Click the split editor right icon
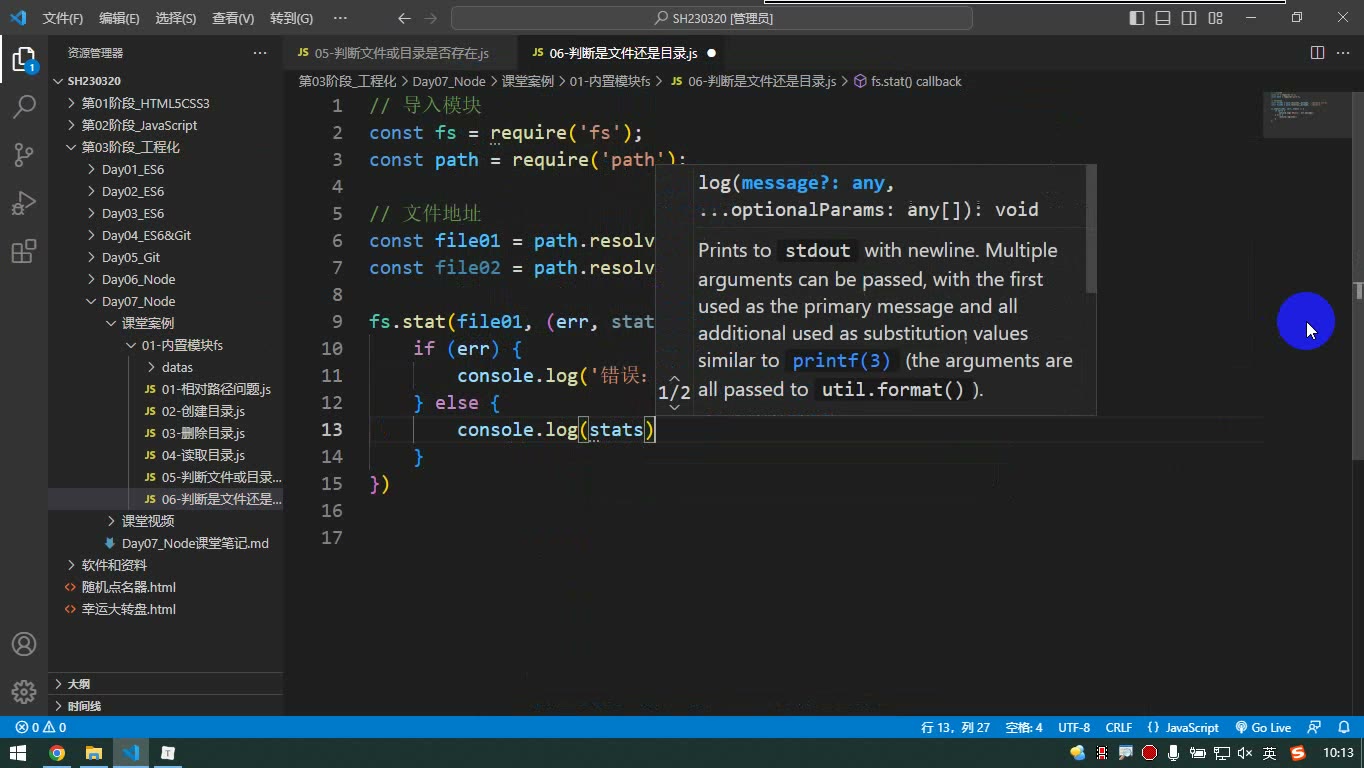This screenshot has width=1364, height=768. tap(1317, 53)
